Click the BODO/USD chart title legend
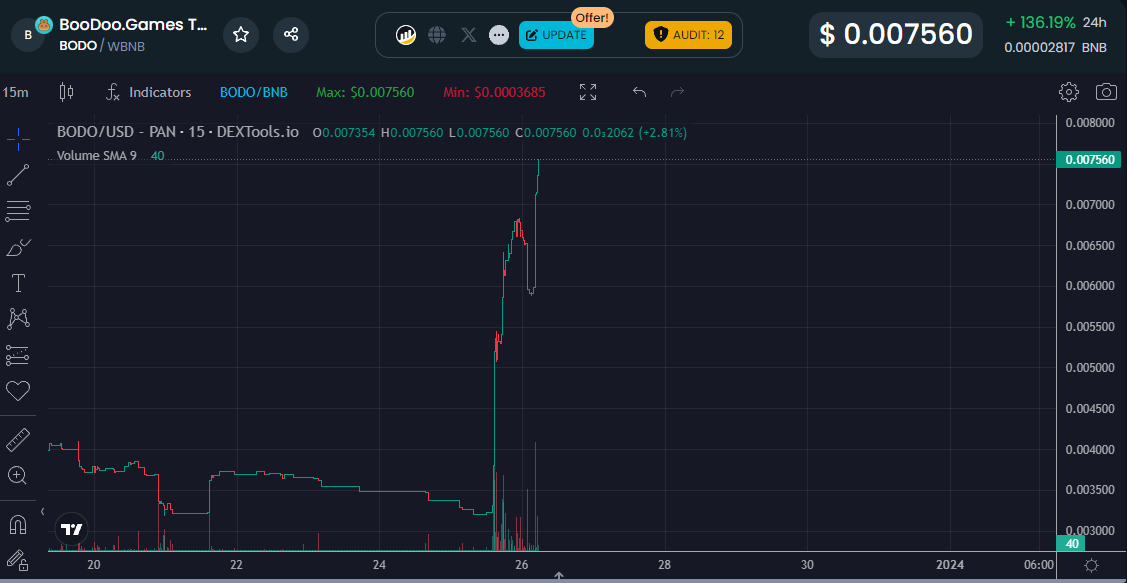The width and height of the screenshot is (1127, 583). tap(178, 132)
